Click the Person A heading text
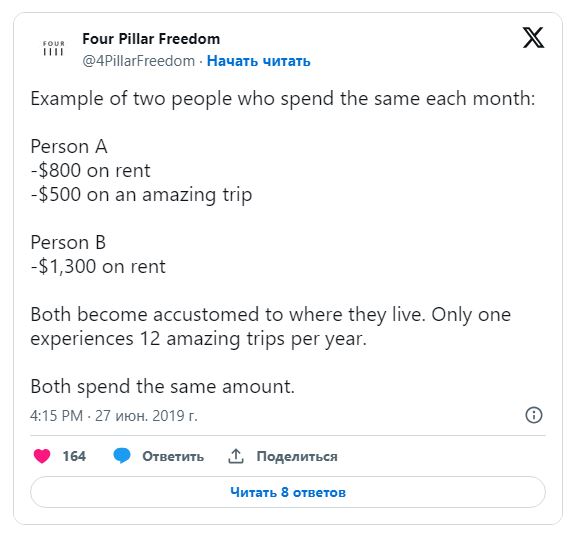Viewport: 574px width, 536px height. (x=69, y=146)
